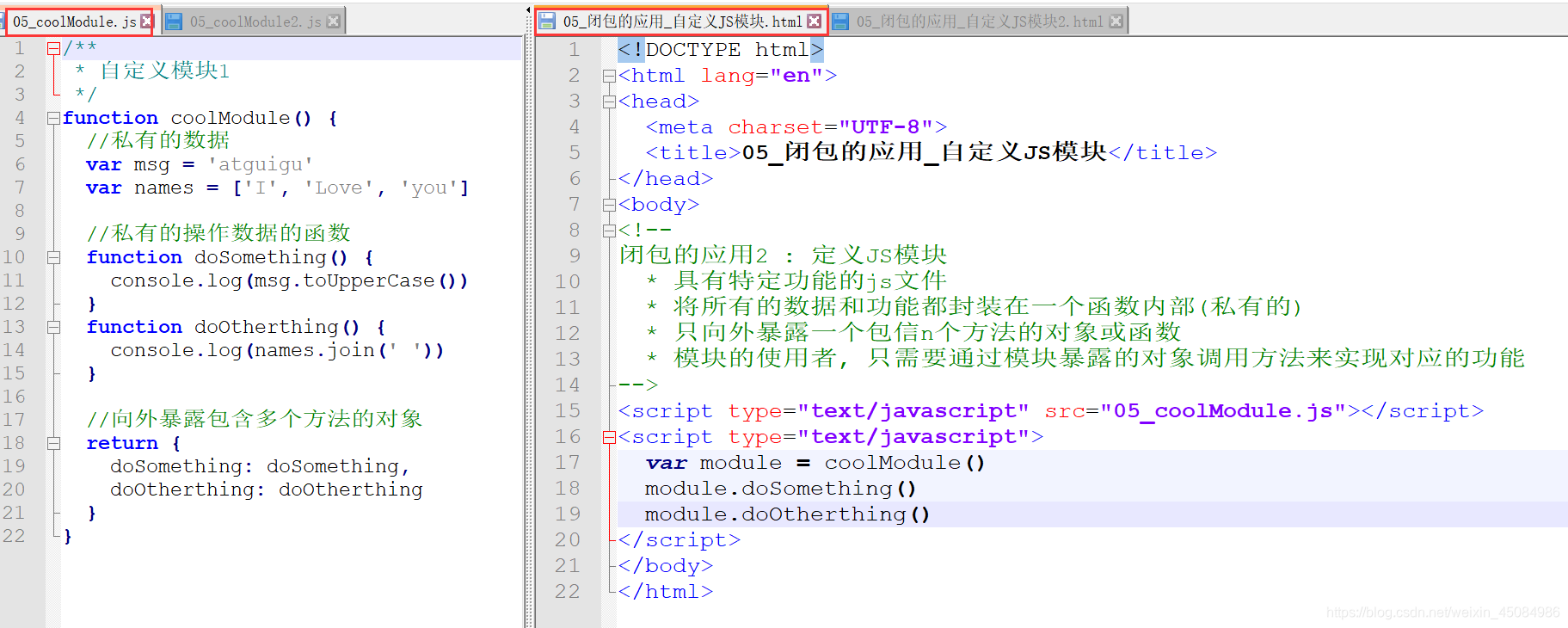Viewport: 1568px width, 628px height.
Task: Click the save-state icon on the 自定义JS模块.html tab
Action: click(547, 22)
